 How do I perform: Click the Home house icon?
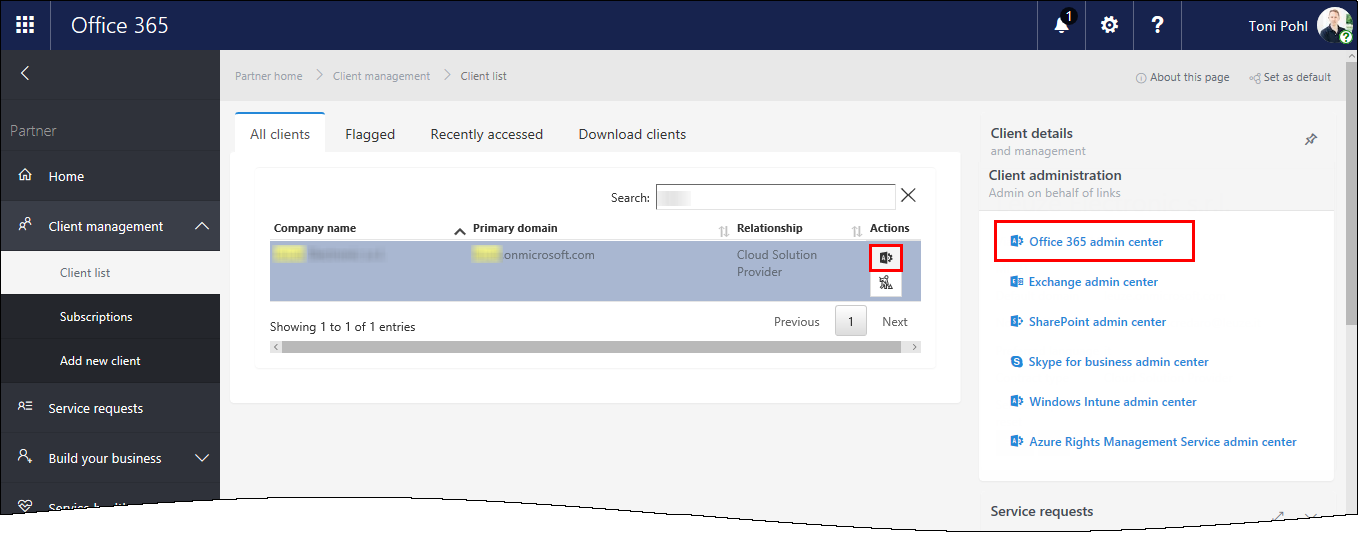click(26, 175)
